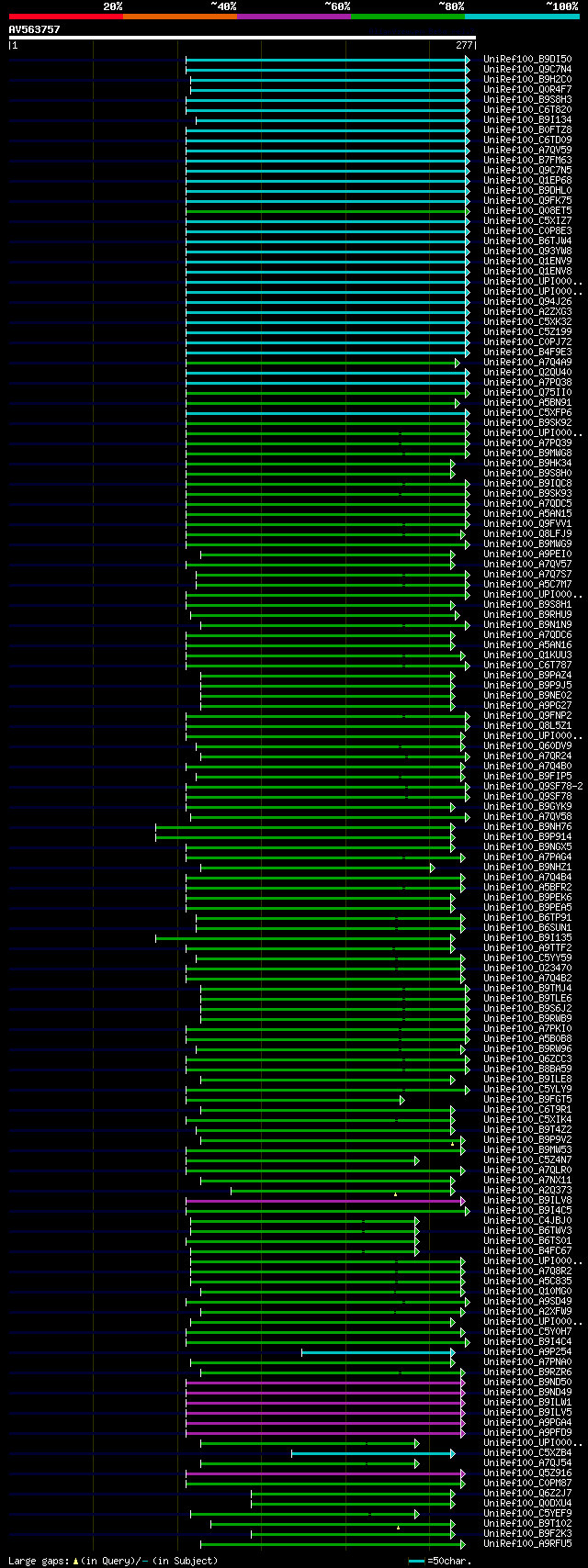This screenshot has height=1568, width=588.
Task: Open UniRef100_A7QDC5 entry
Action: click(x=527, y=504)
